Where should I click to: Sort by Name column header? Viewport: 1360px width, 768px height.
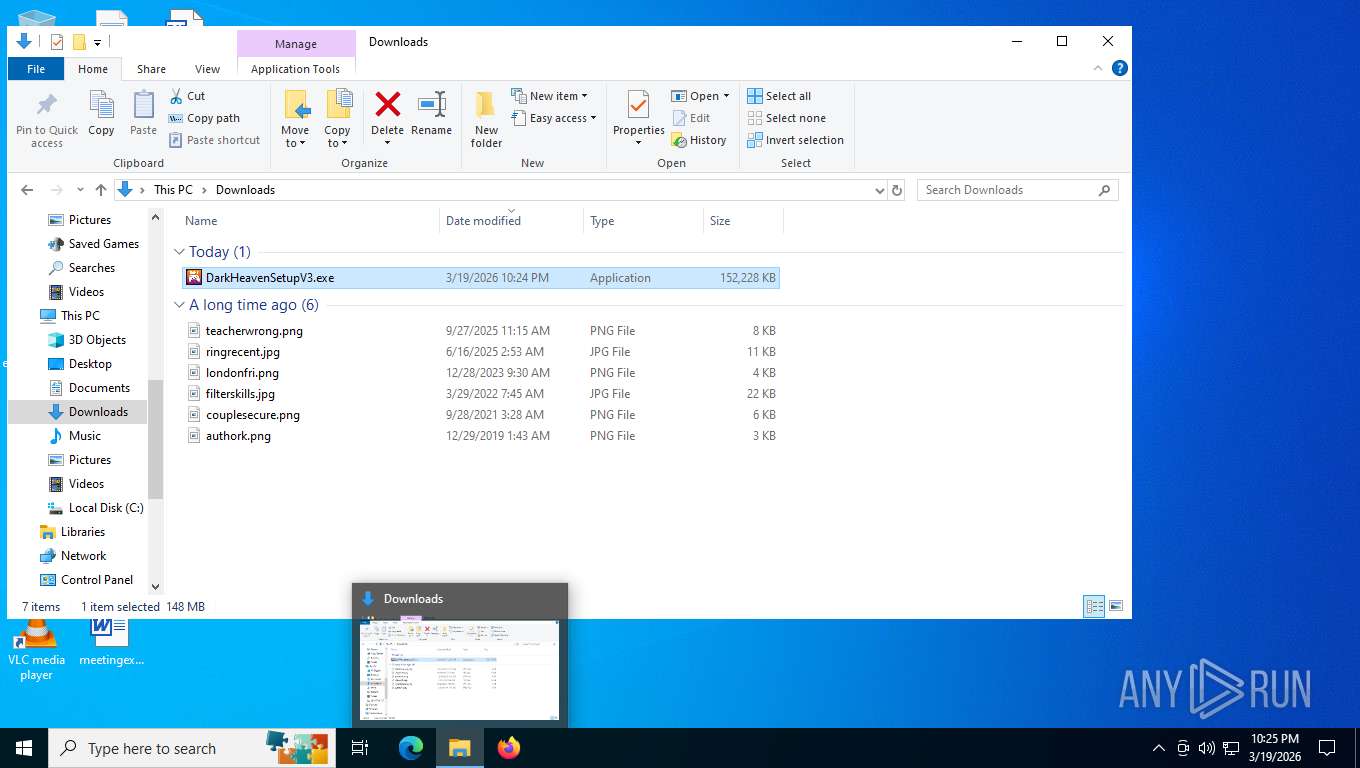pyautogui.click(x=309, y=221)
